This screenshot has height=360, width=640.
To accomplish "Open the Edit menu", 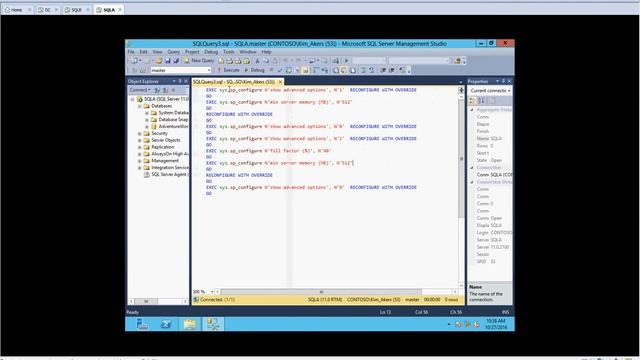I will [143, 52].
